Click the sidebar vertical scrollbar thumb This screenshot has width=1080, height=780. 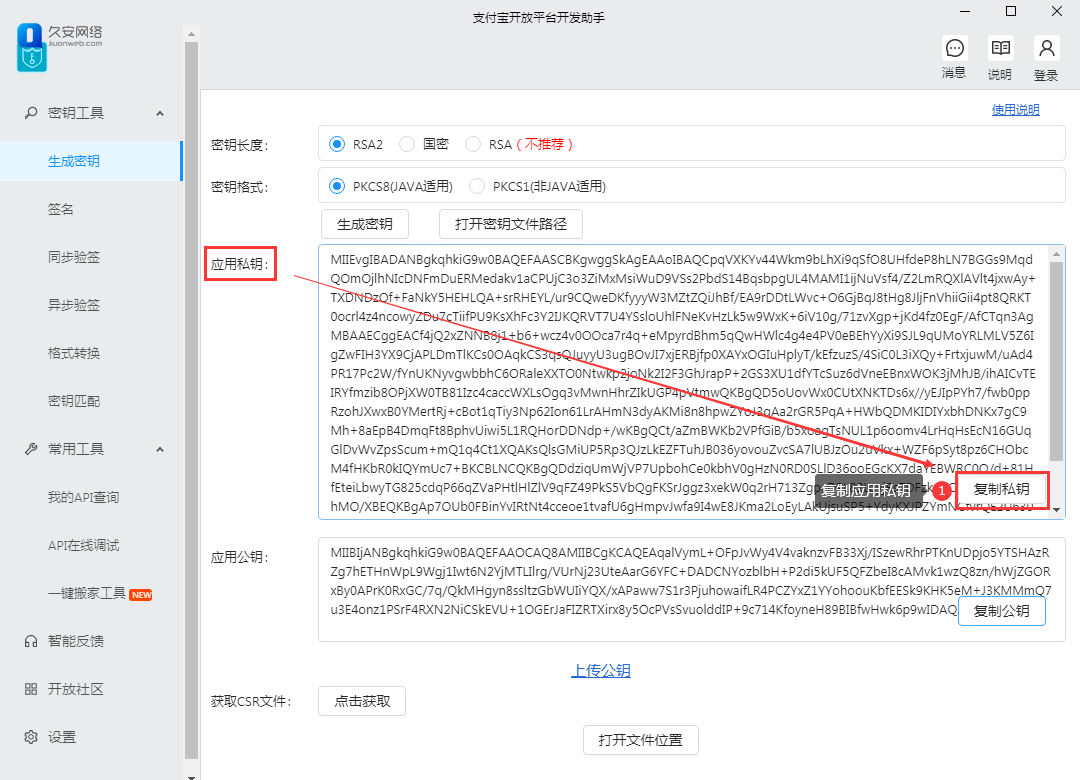pos(191,402)
